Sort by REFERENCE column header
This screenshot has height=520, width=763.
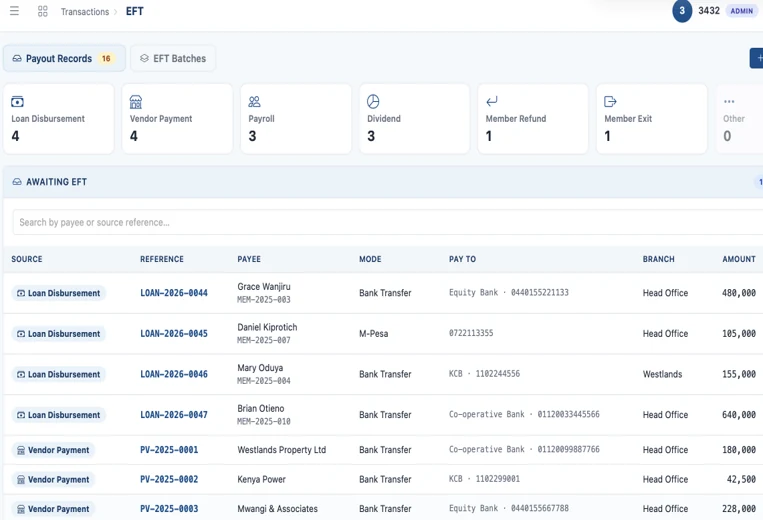[x=162, y=259]
